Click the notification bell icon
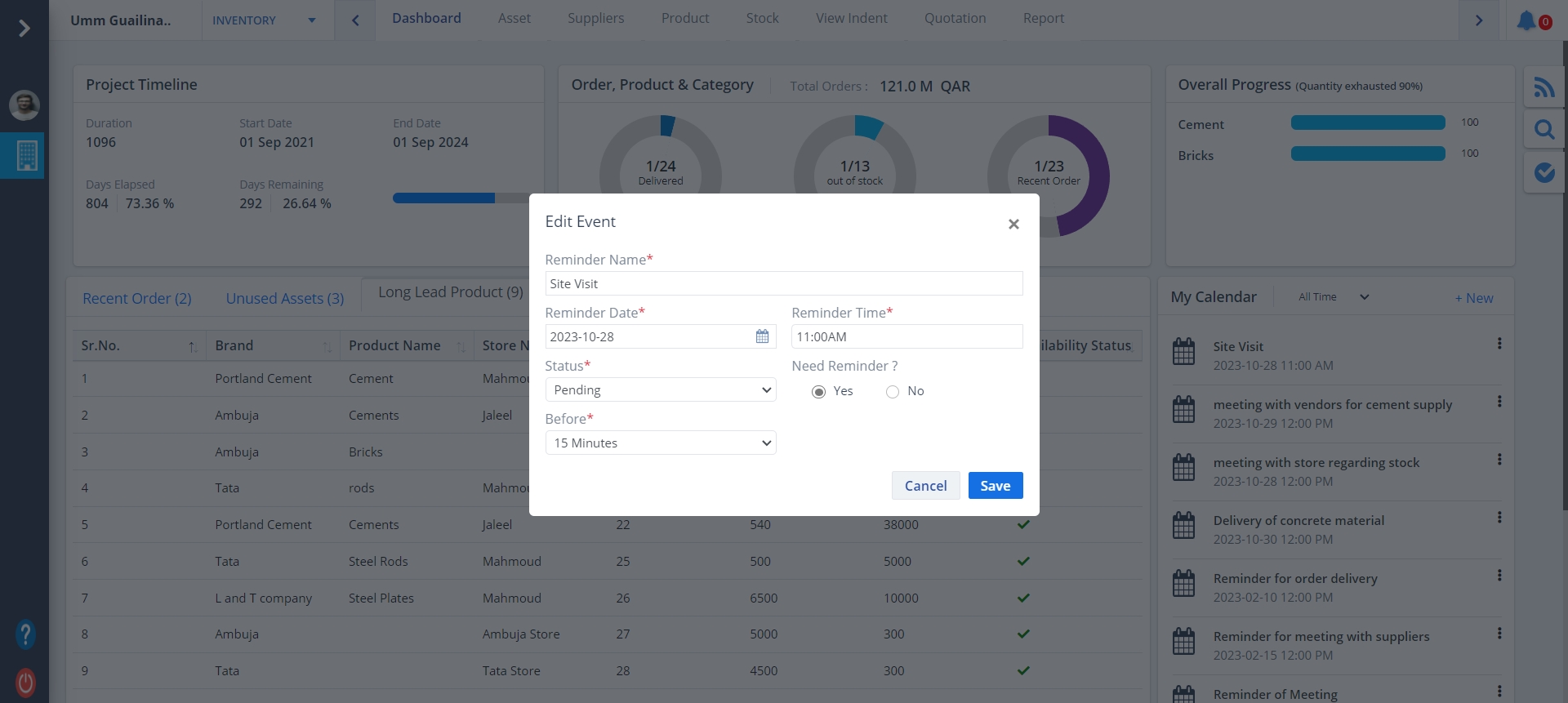 [x=1526, y=20]
